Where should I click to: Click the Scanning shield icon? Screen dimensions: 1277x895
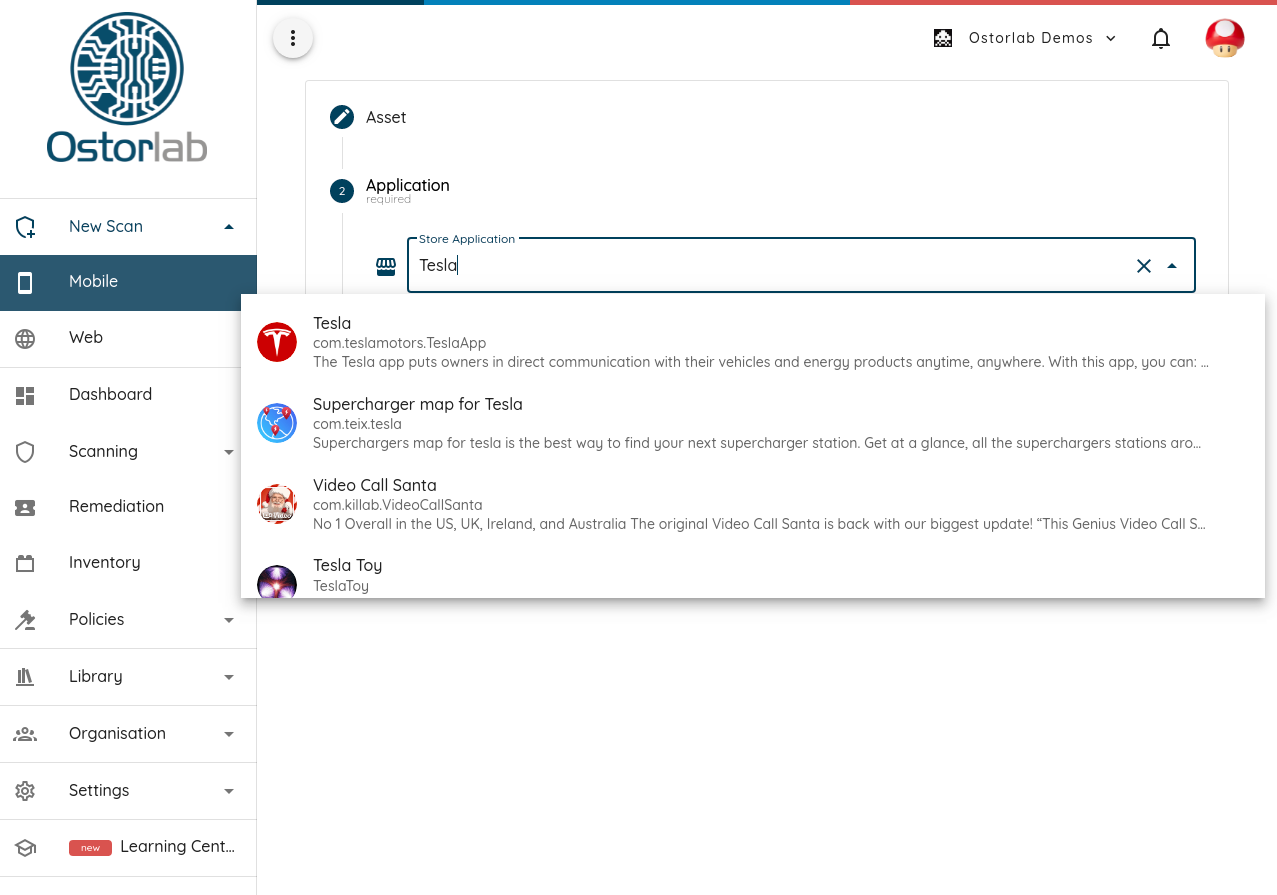point(24,451)
